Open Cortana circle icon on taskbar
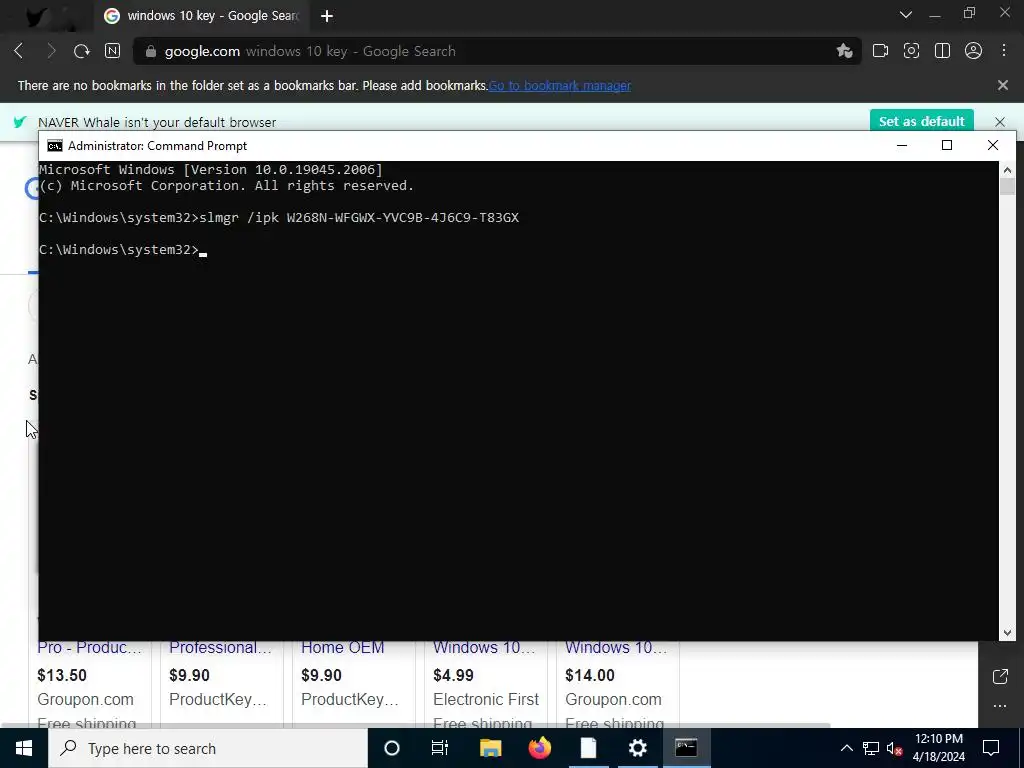Viewport: 1024px width, 768px height. coord(391,748)
